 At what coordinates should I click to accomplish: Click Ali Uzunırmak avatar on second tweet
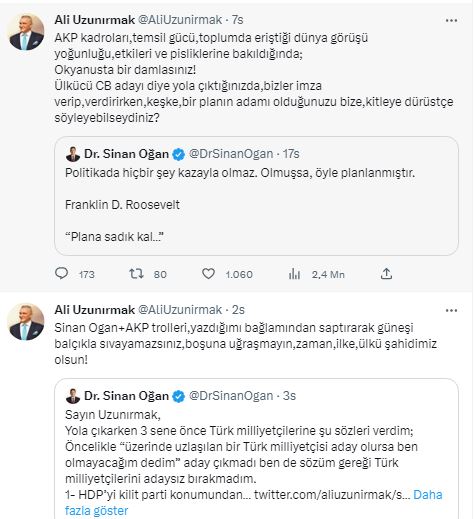26,322
